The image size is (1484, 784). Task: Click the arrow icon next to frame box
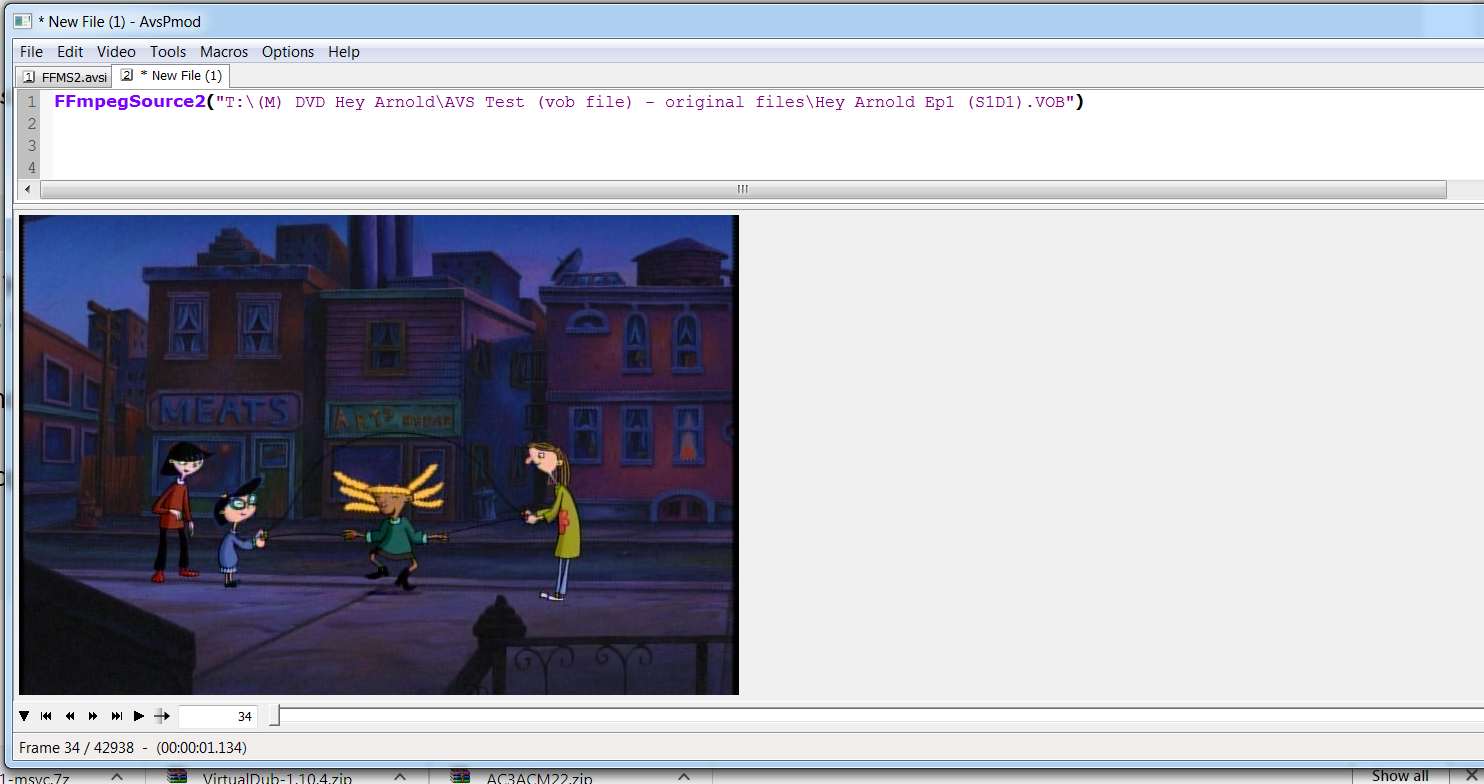click(x=162, y=716)
